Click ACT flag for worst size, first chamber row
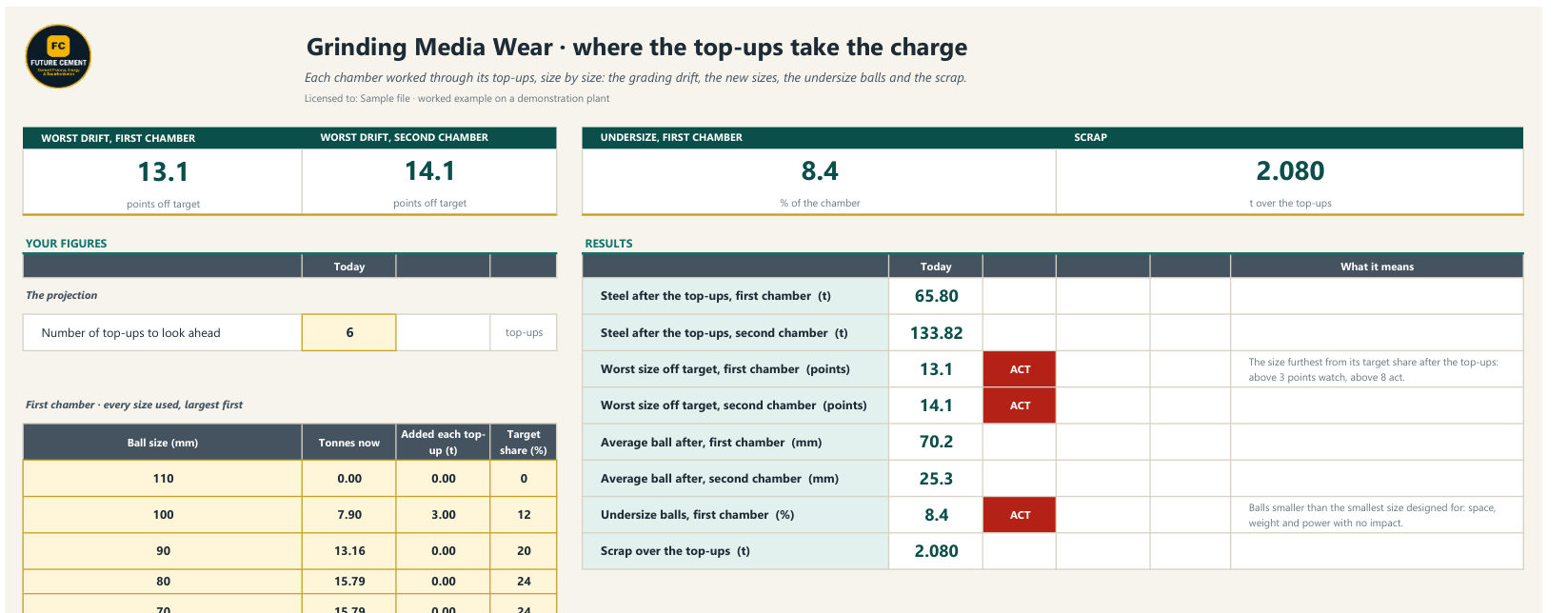The height and width of the screenshot is (613, 1568). (1020, 369)
